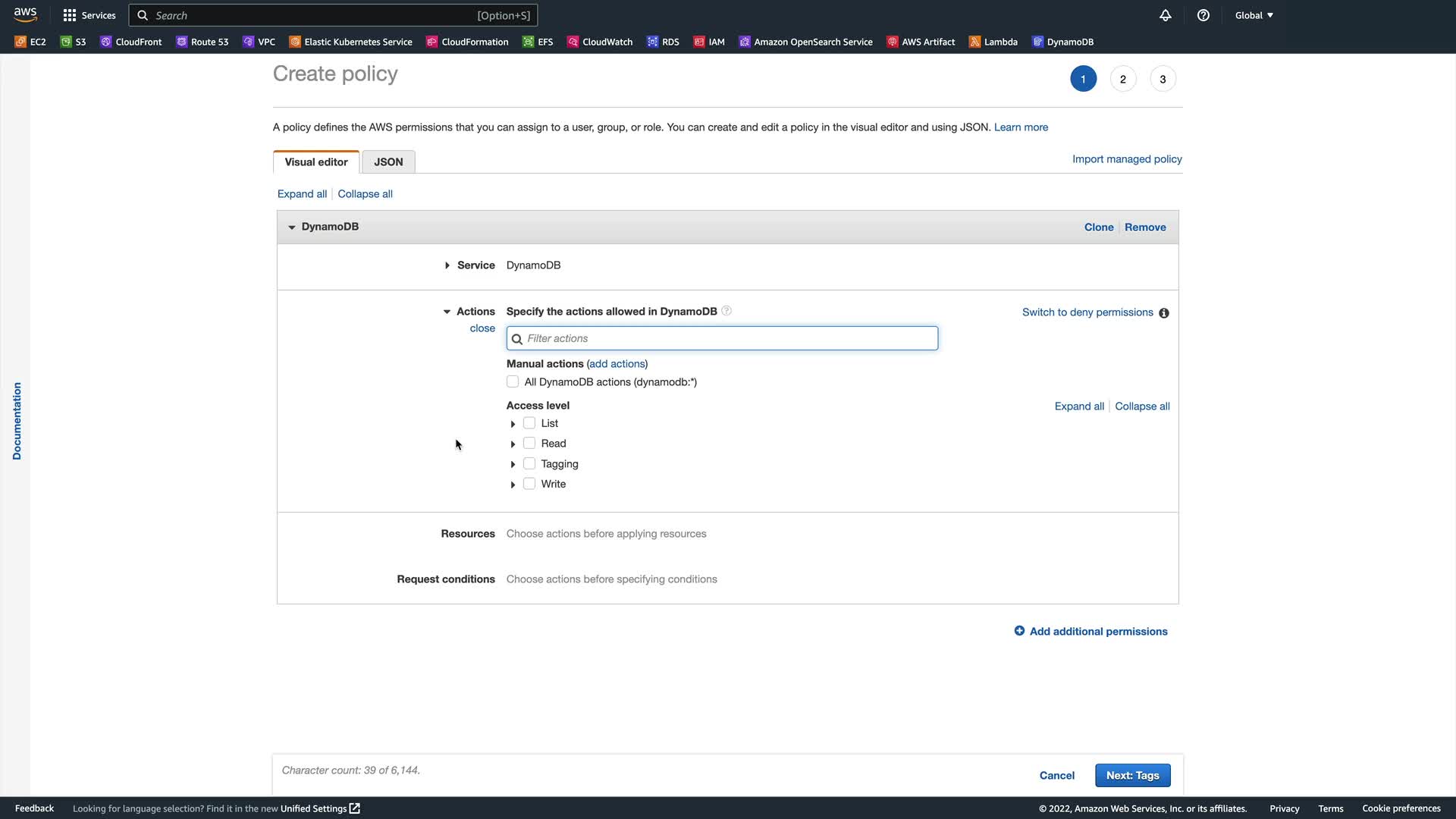Select the Visual editor tab
This screenshot has height=819, width=1456.
point(316,162)
